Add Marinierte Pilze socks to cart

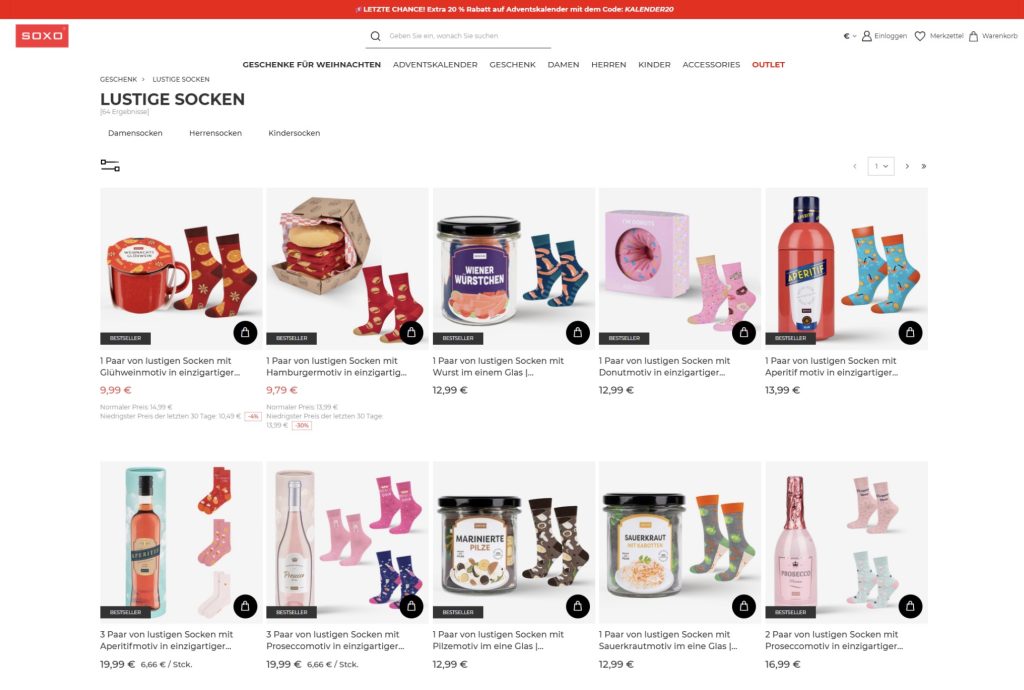point(577,606)
